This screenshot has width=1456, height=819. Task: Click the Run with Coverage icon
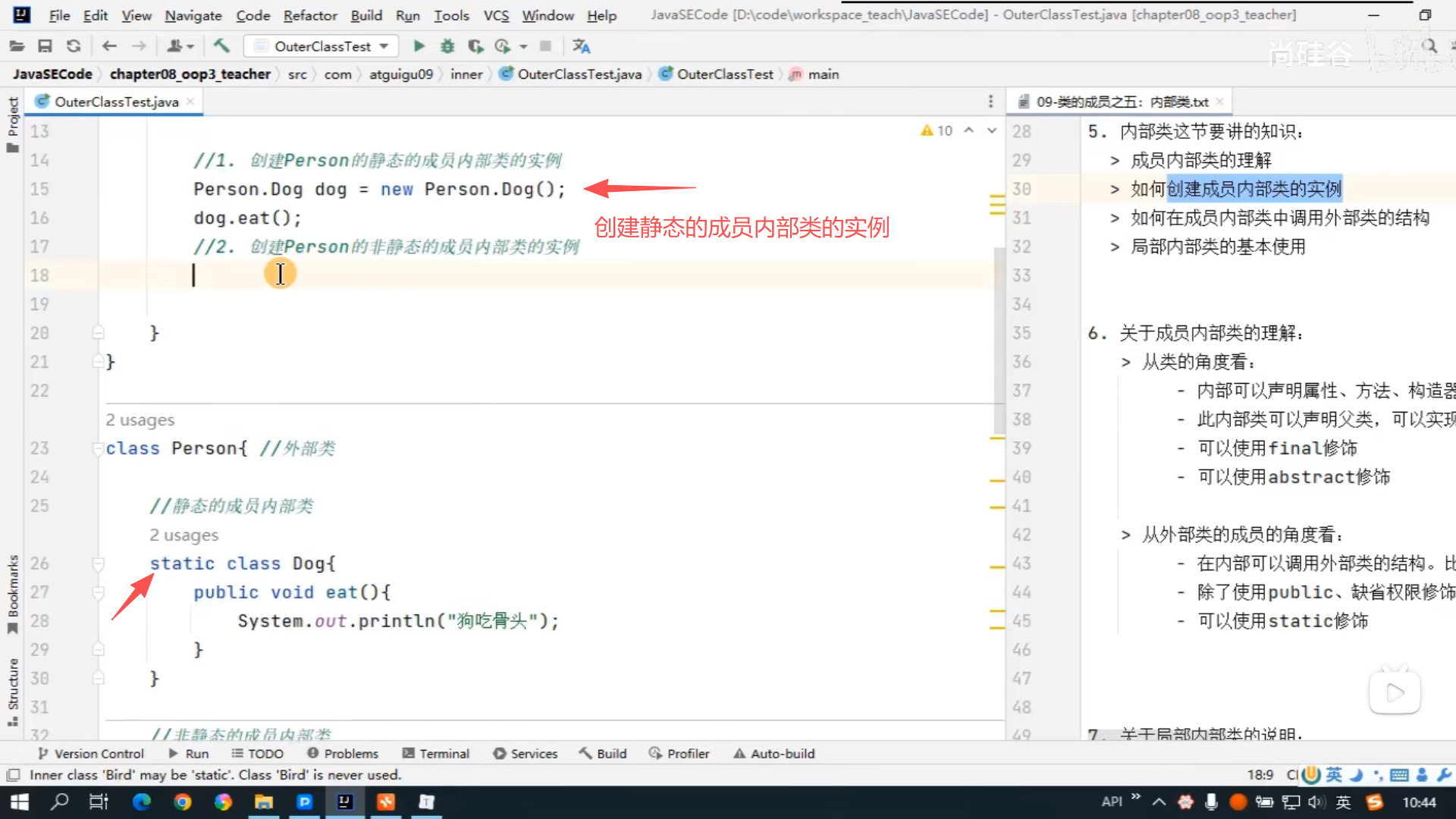475,46
